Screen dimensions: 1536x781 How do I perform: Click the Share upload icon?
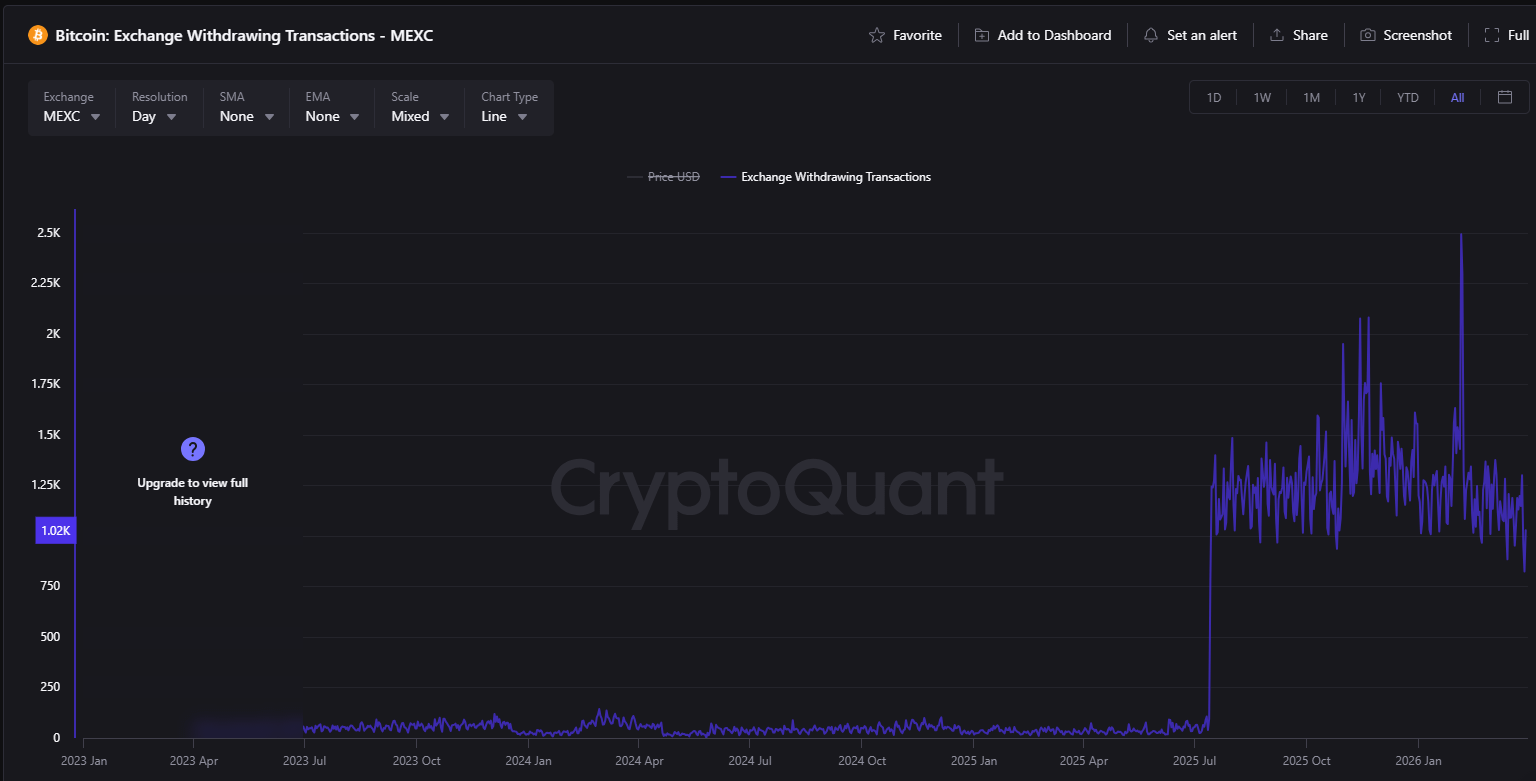click(x=1277, y=35)
